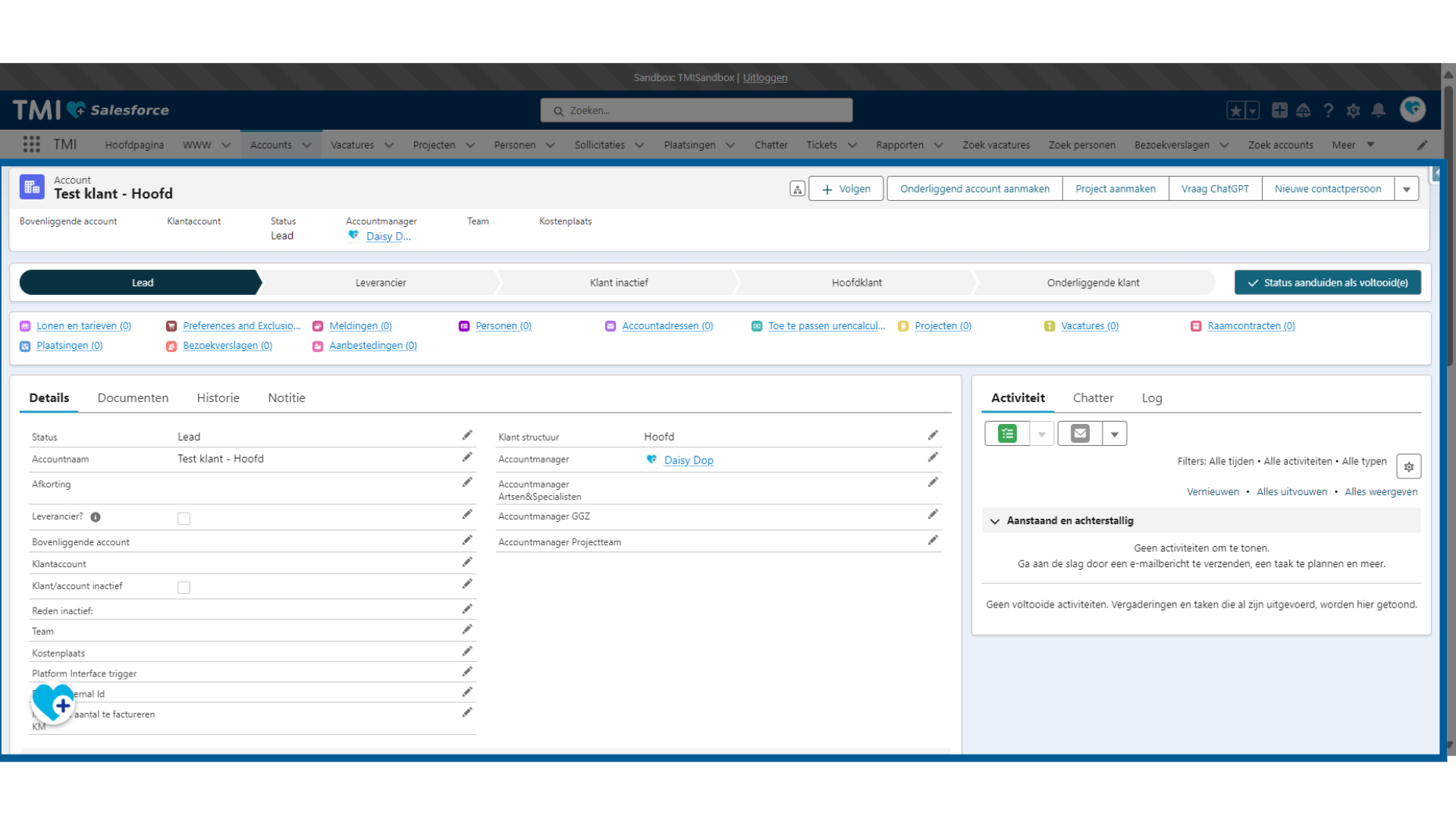Click the Onderliggend account aanmaken button
The height and width of the screenshot is (819, 1456).
[974, 189]
